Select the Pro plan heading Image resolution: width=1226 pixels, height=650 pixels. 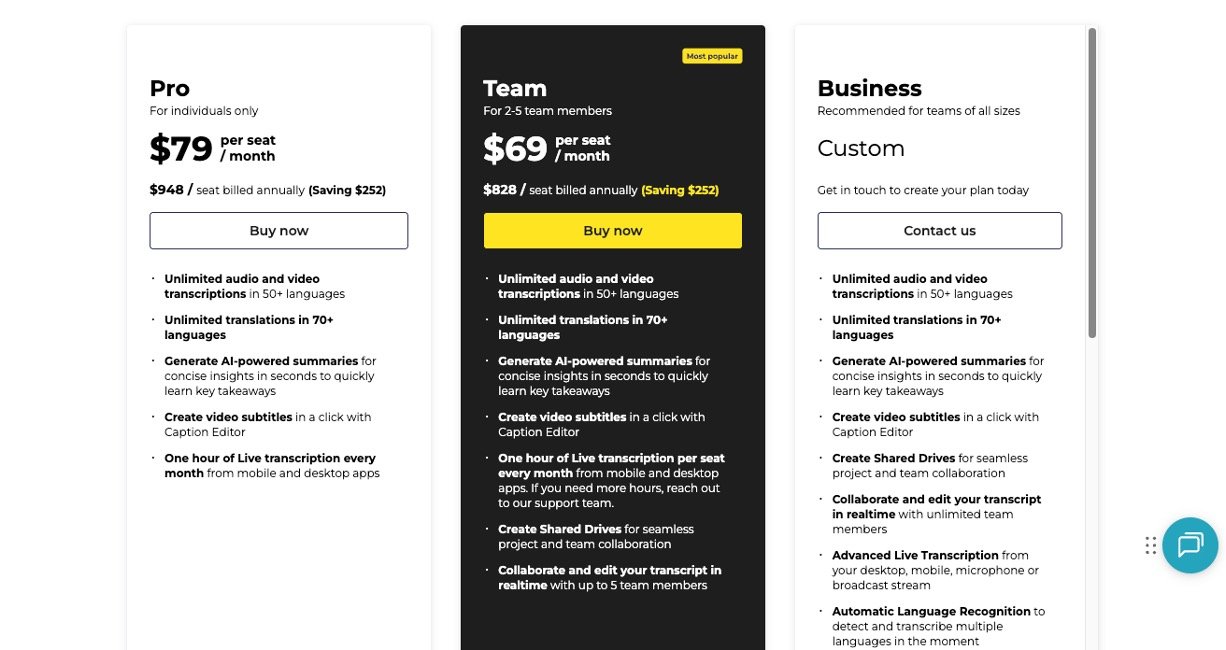pos(170,88)
